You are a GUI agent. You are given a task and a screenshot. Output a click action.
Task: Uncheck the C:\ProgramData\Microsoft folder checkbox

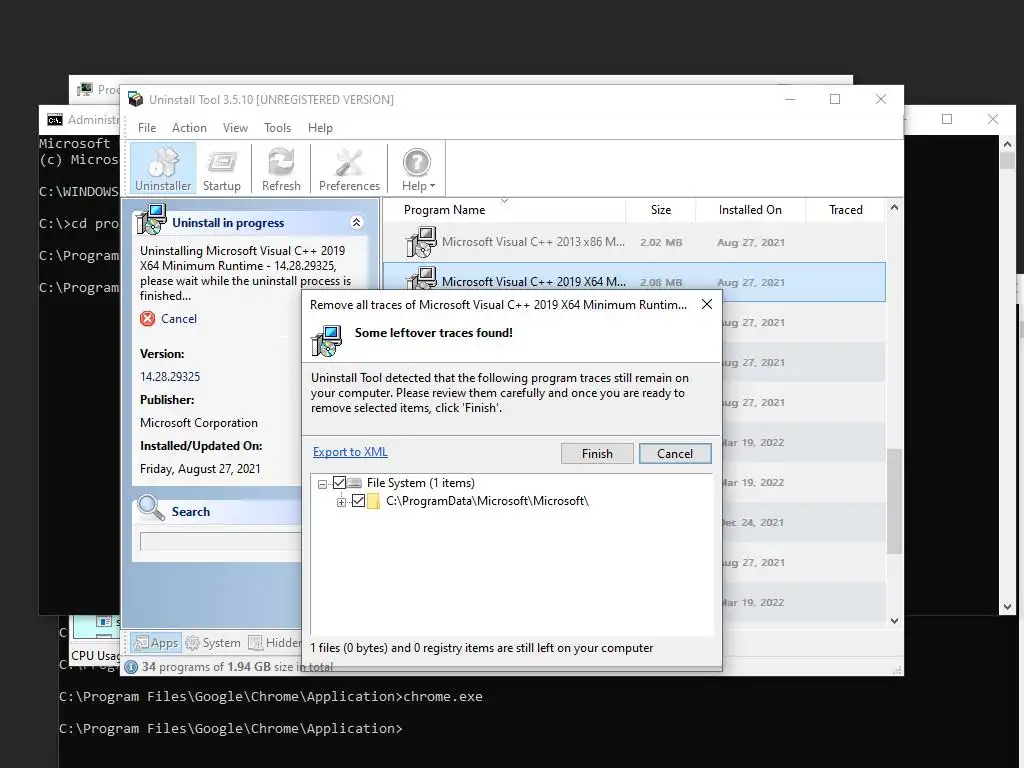[x=358, y=501]
